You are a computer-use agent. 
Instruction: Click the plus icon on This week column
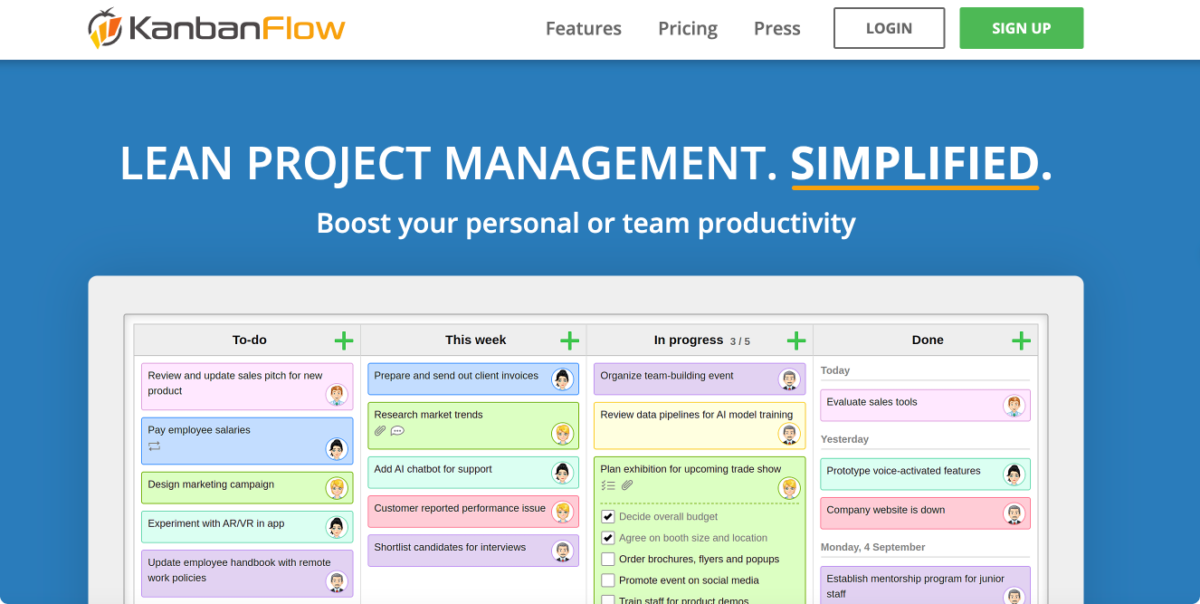pos(569,340)
